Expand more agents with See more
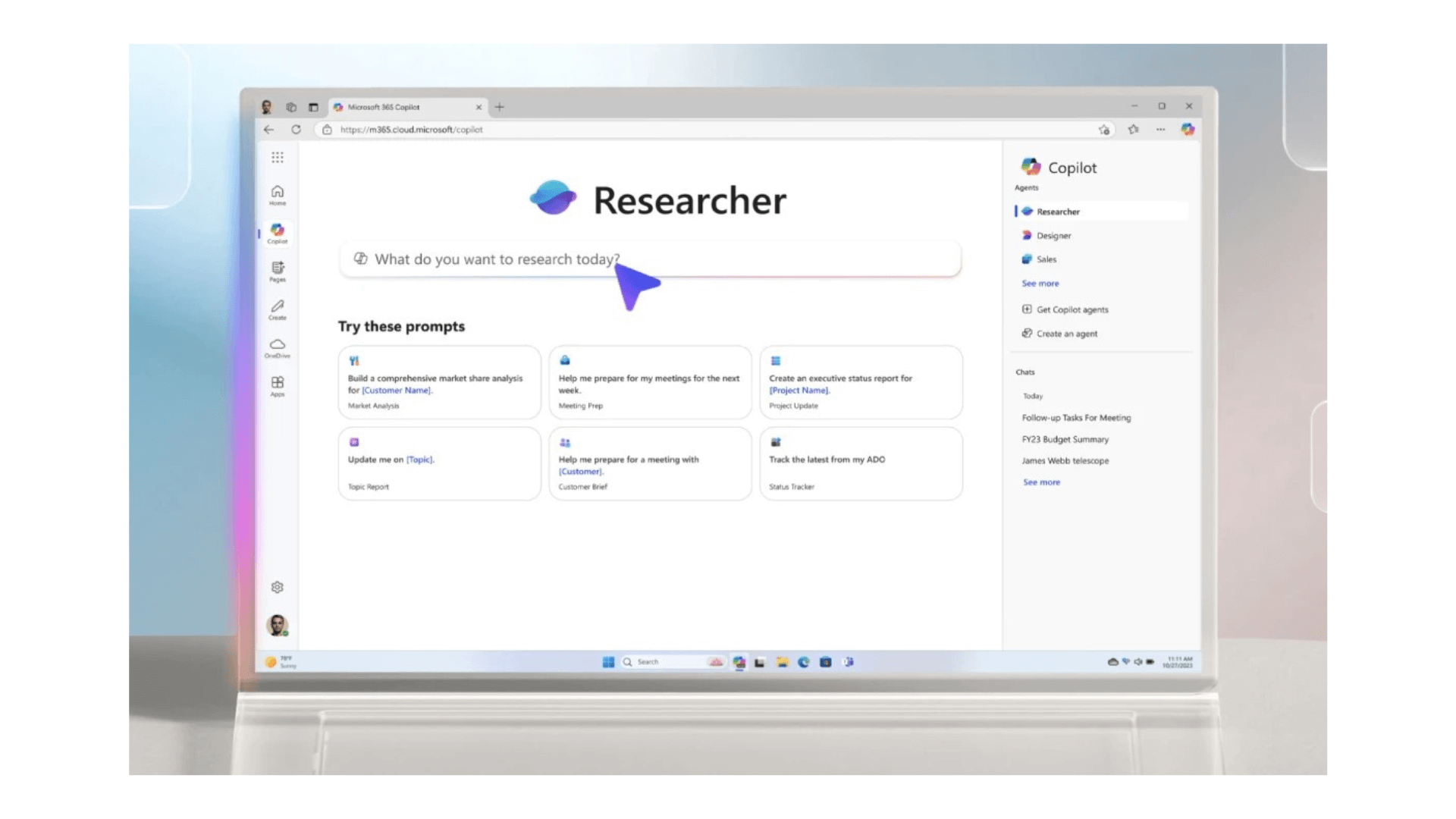This screenshot has height=819, width=1456. pos(1040,283)
